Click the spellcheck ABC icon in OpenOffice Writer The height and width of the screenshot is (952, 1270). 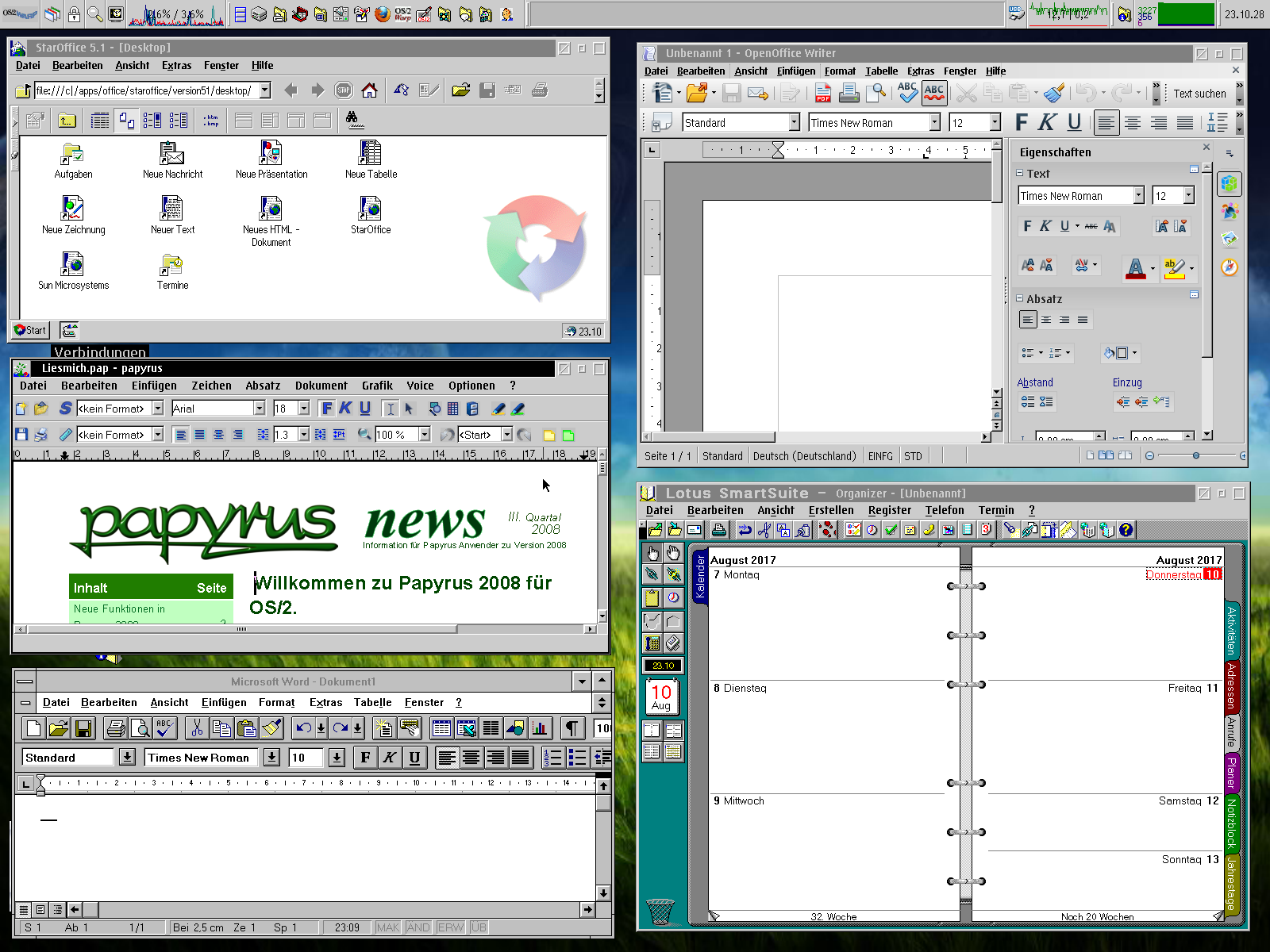tap(907, 94)
